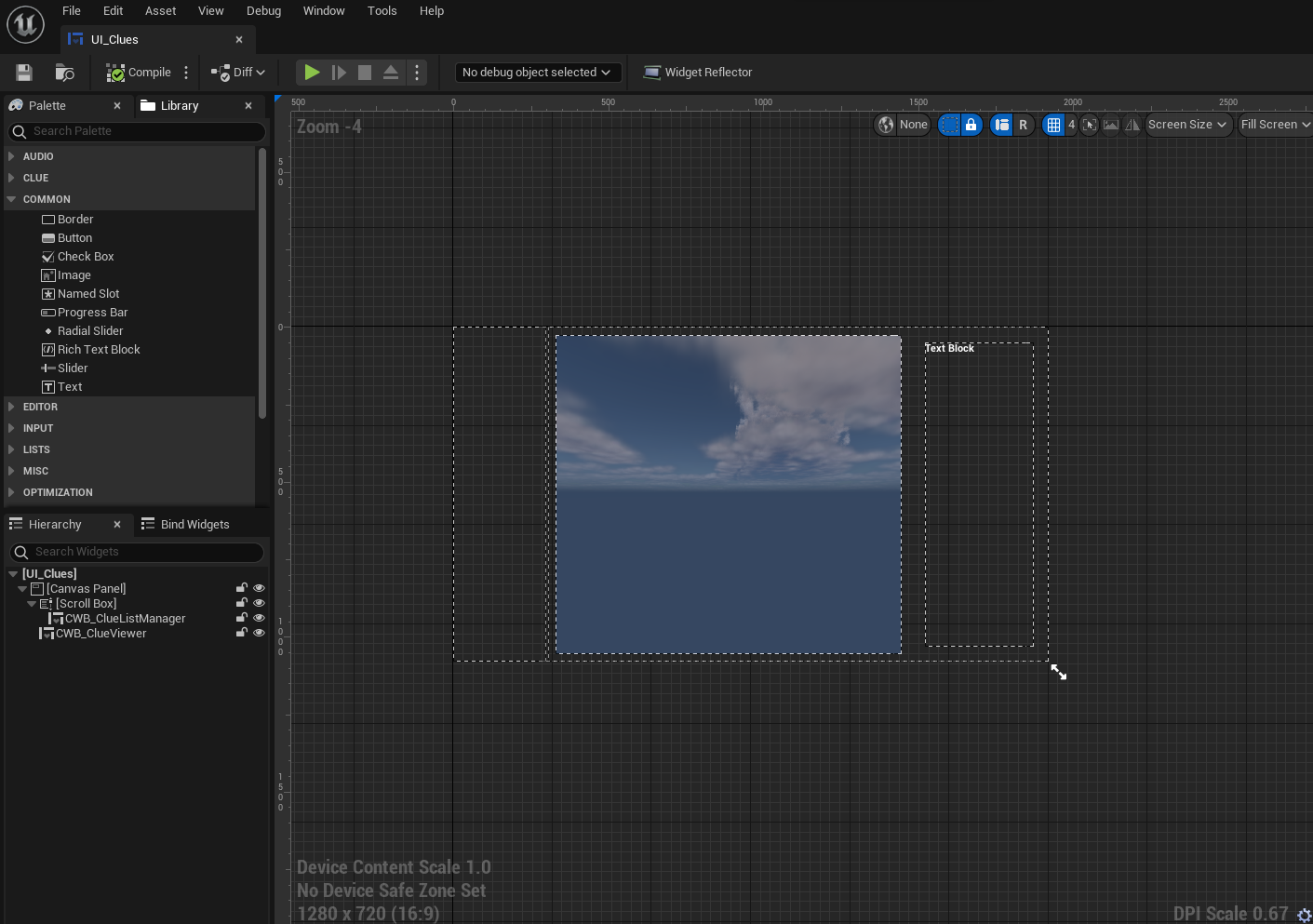
Task: Open the Widget Reflector
Action: (698, 73)
